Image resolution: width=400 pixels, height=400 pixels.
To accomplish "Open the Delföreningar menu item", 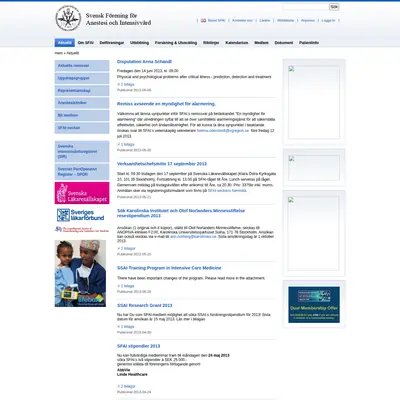I will pos(112,43).
